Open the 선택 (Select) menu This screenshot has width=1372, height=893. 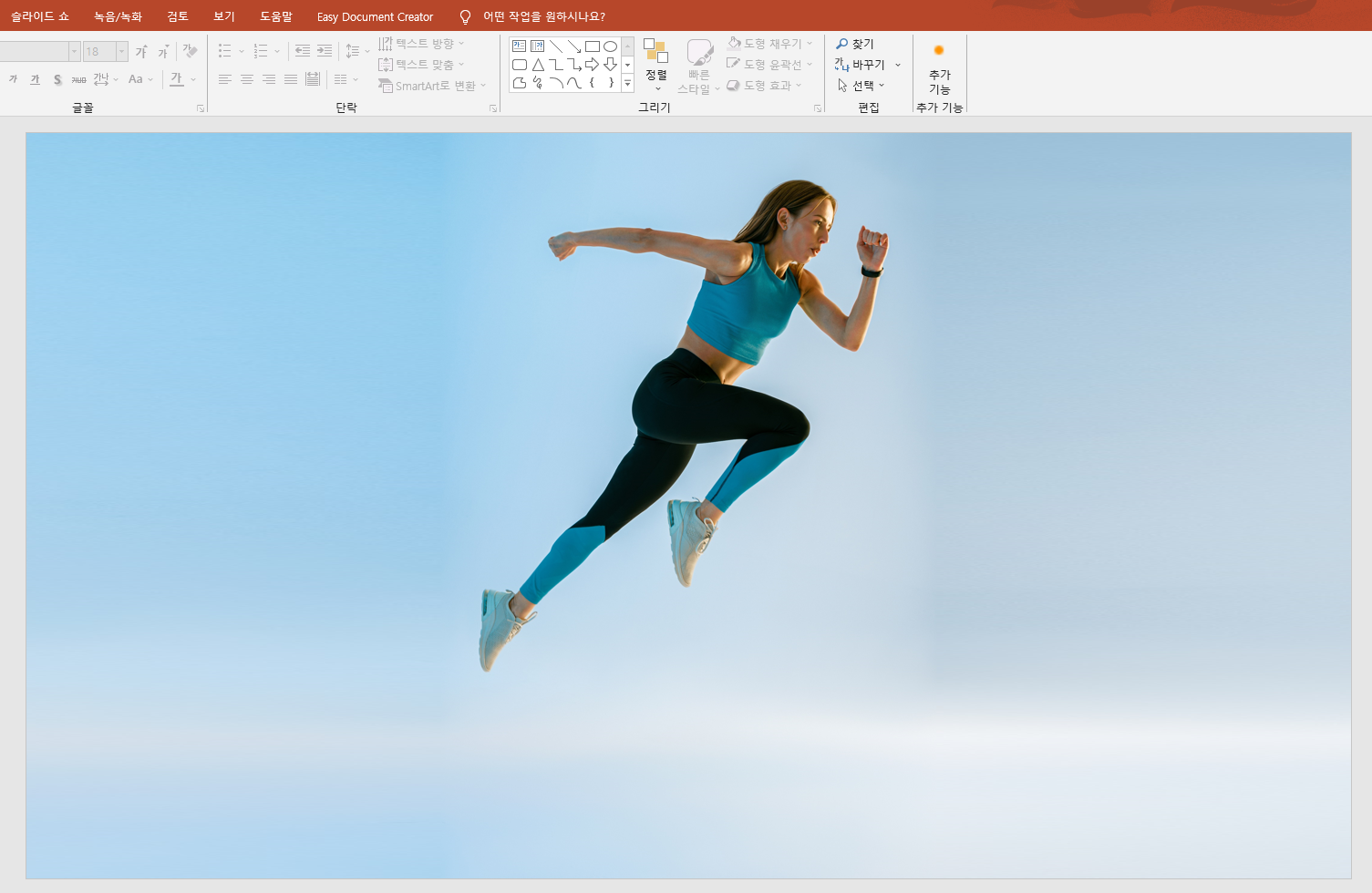click(x=861, y=86)
